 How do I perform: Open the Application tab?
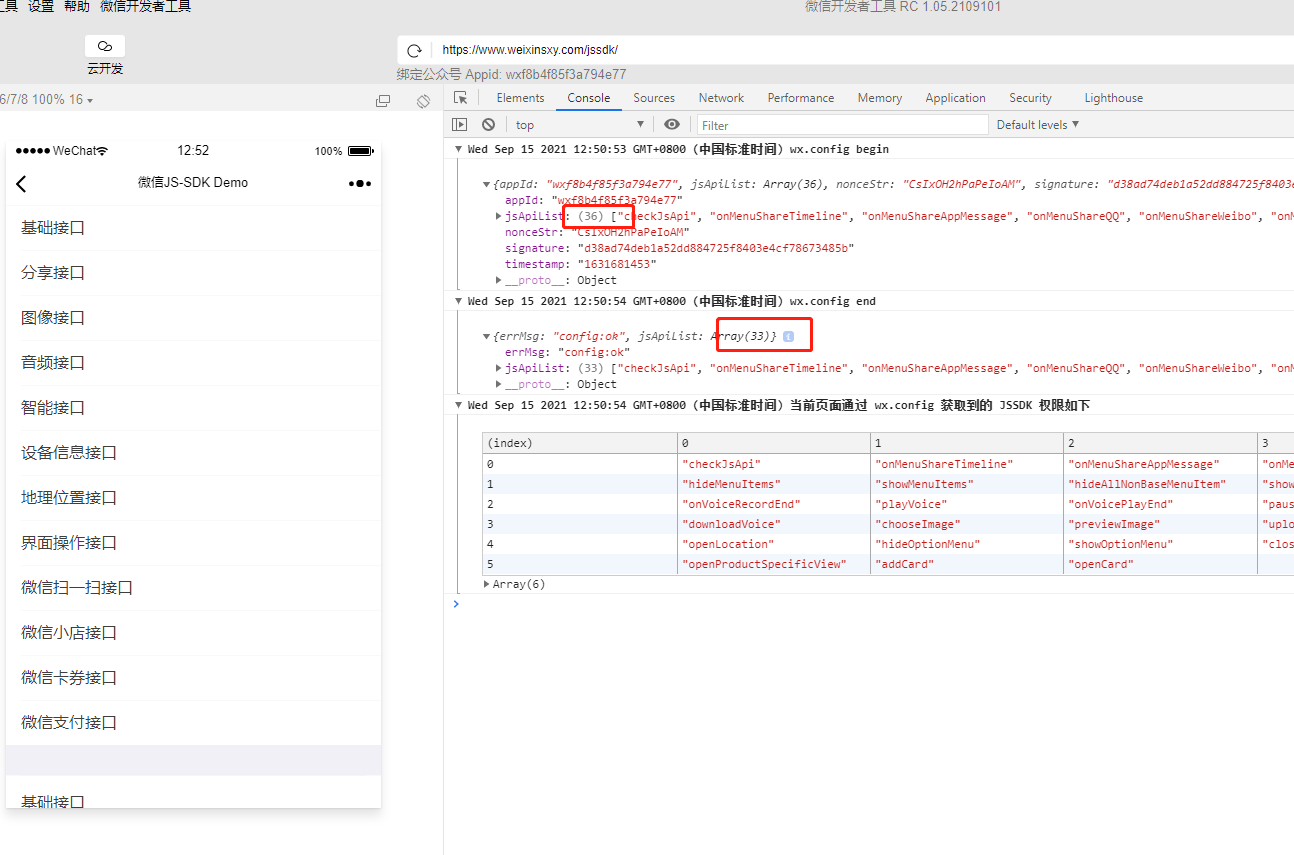tap(956, 98)
